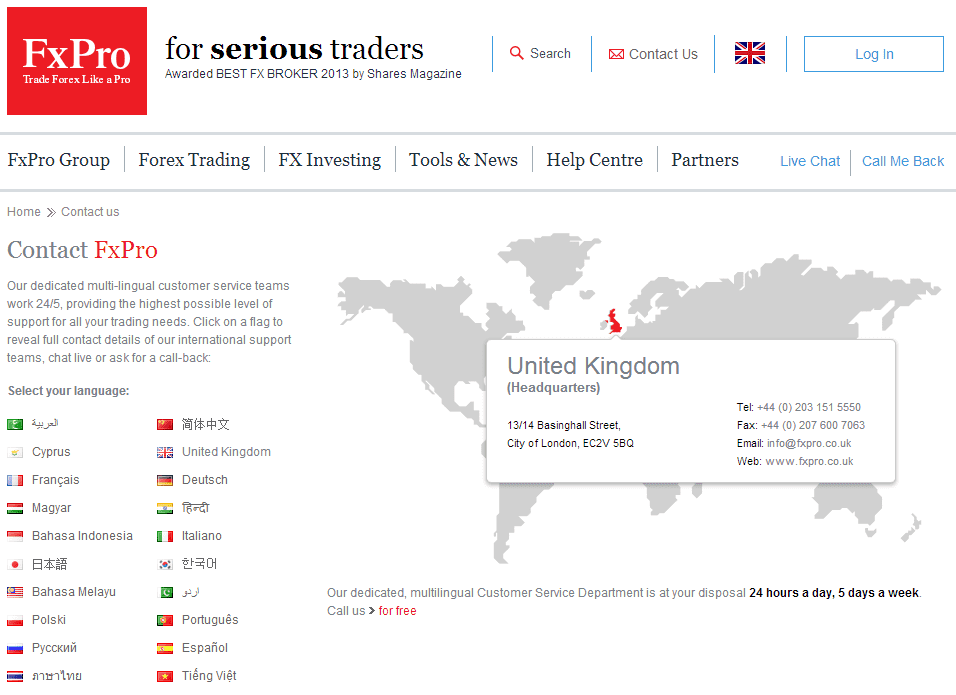Select Français language link
The image size is (956, 695).
pos(55,480)
